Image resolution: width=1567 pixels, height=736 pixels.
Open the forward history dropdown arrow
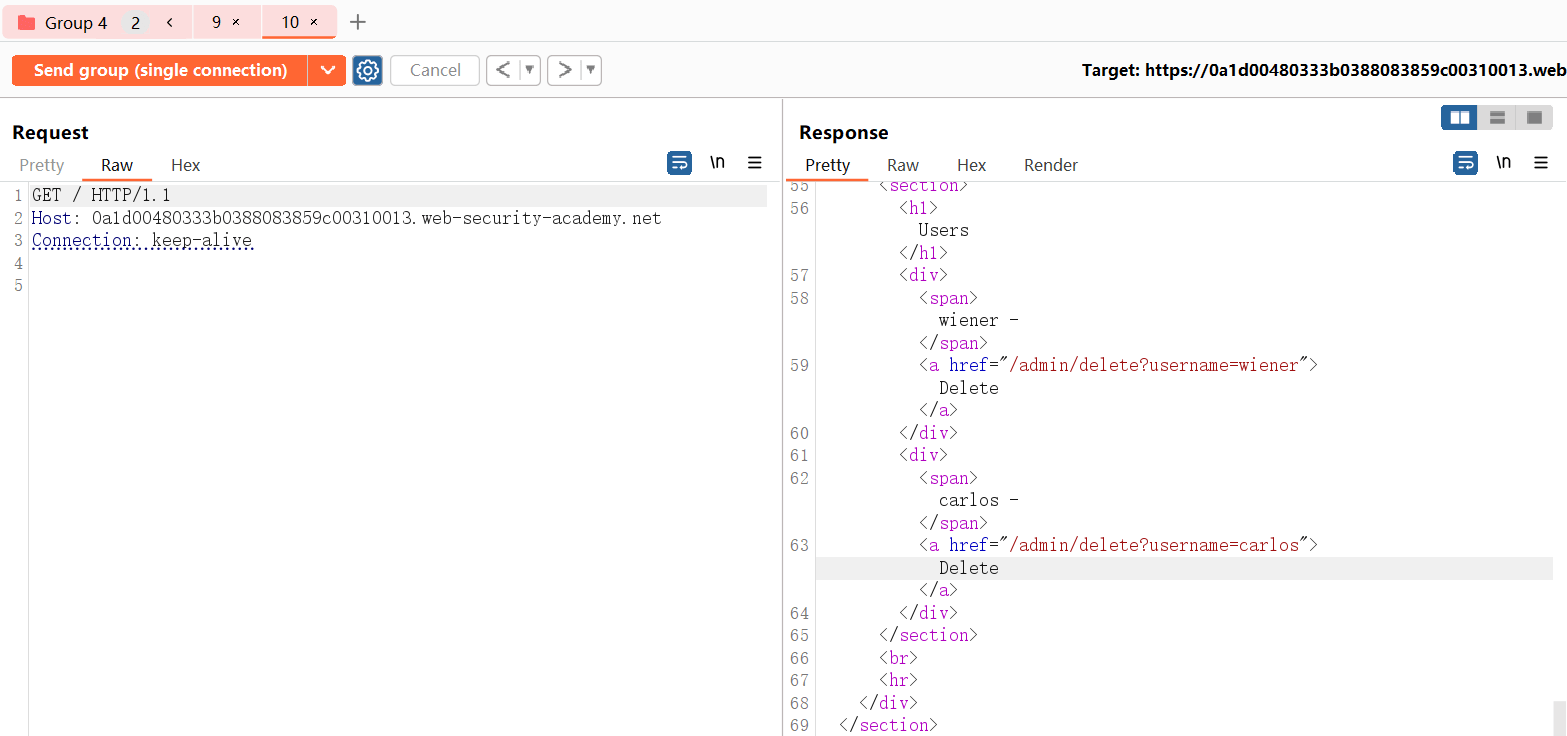[x=591, y=70]
